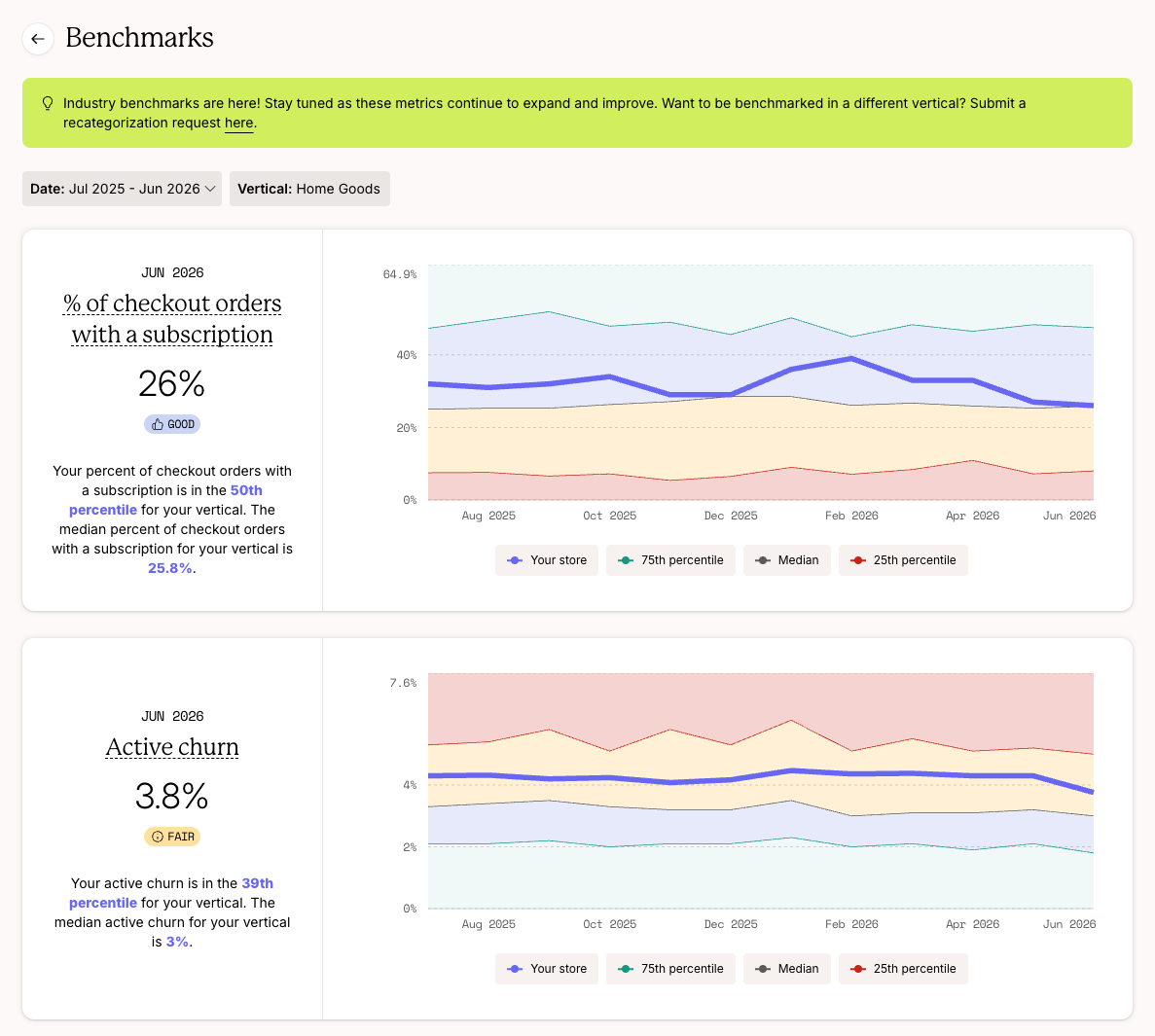The width and height of the screenshot is (1155, 1036).
Task: Click the FAIR badge face icon
Action: [157, 837]
